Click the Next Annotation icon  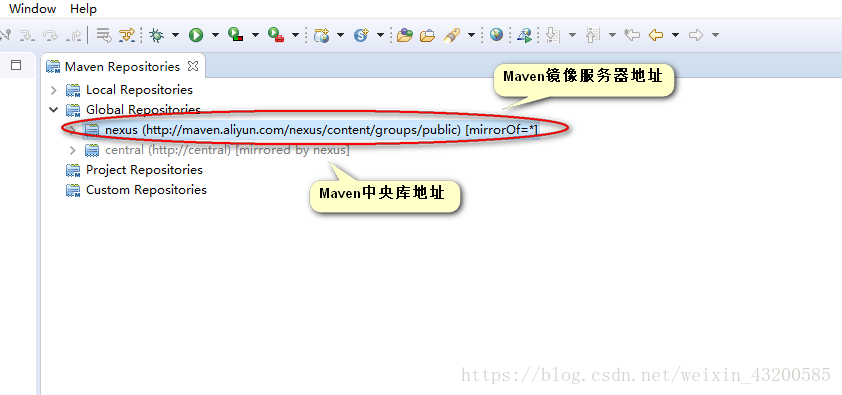click(x=553, y=35)
